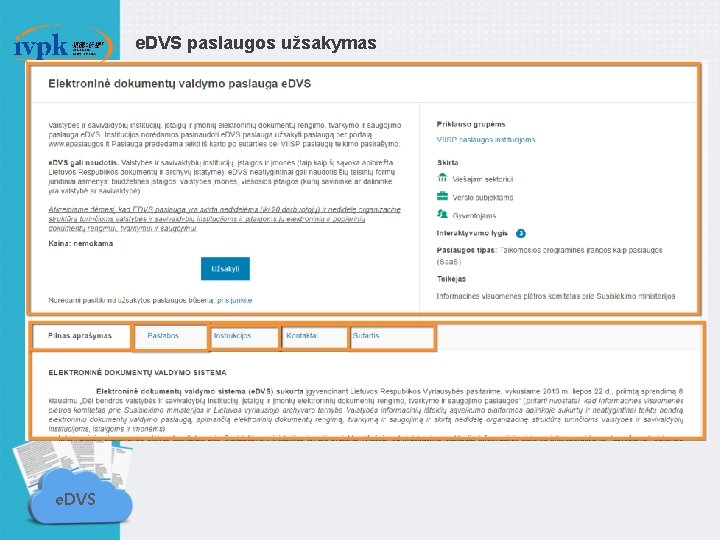Click the blue Užsakyti button
The height and width of the screenshot is (540, 720).
(x=225, y=269)
